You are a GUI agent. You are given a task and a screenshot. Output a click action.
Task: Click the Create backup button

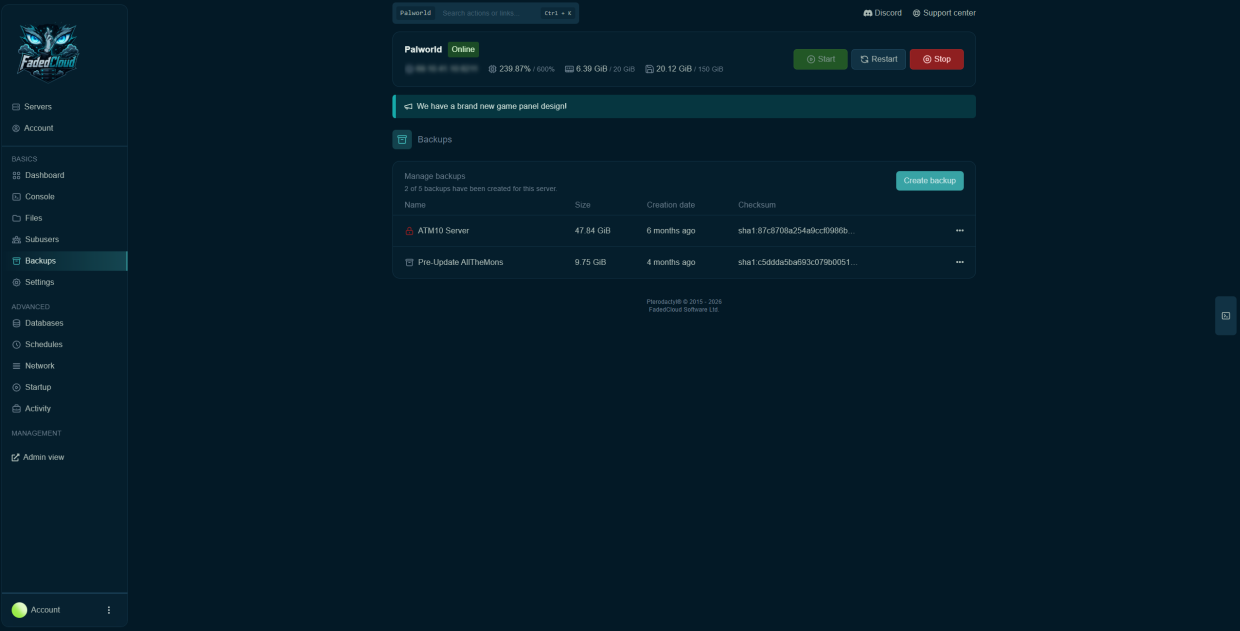929,180
